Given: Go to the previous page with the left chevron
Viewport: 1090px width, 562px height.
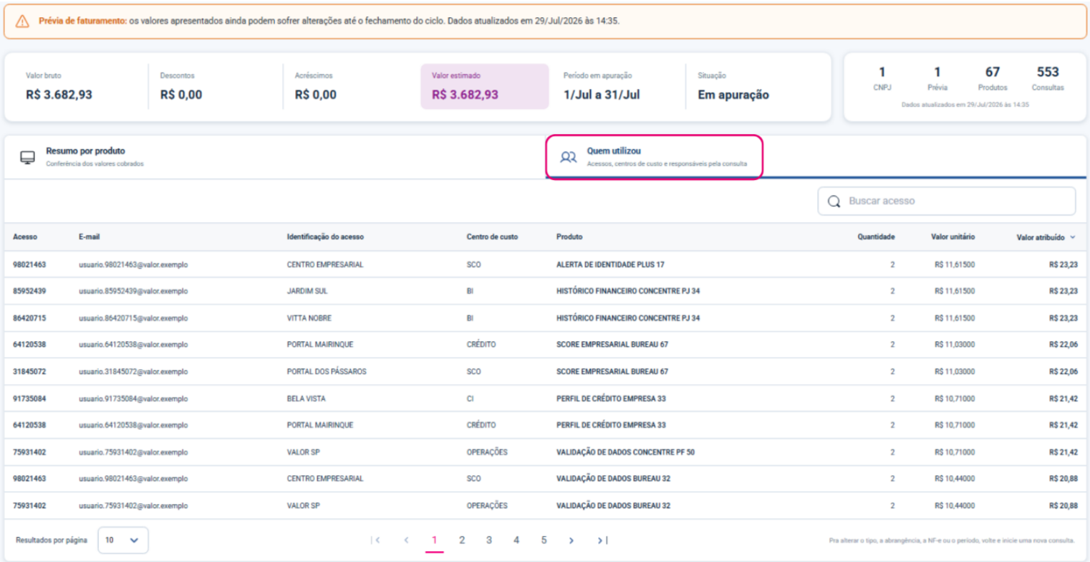Looking at the screenshot, I should [406, 540].
